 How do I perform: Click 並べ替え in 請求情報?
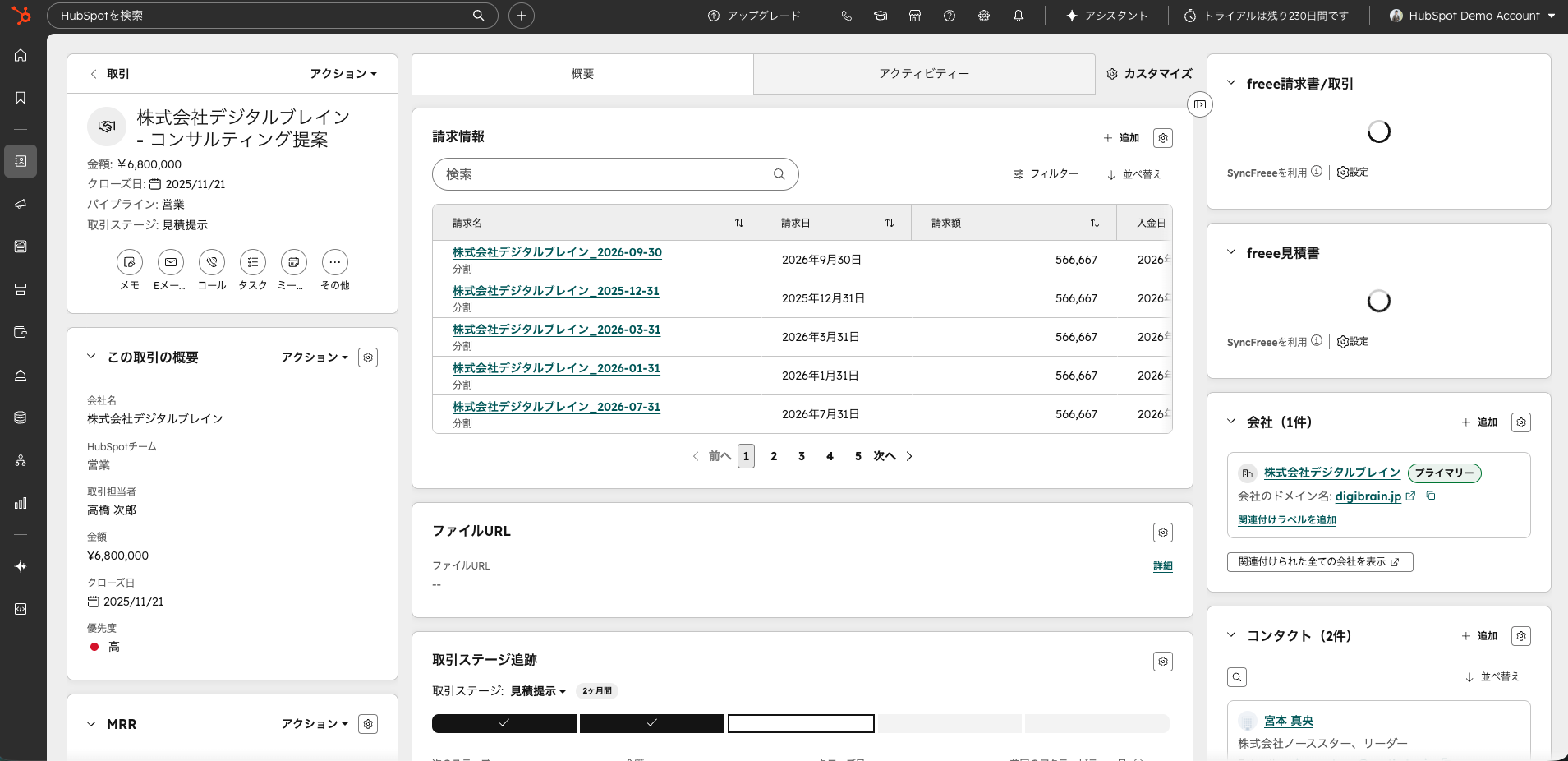(1134, 174)
